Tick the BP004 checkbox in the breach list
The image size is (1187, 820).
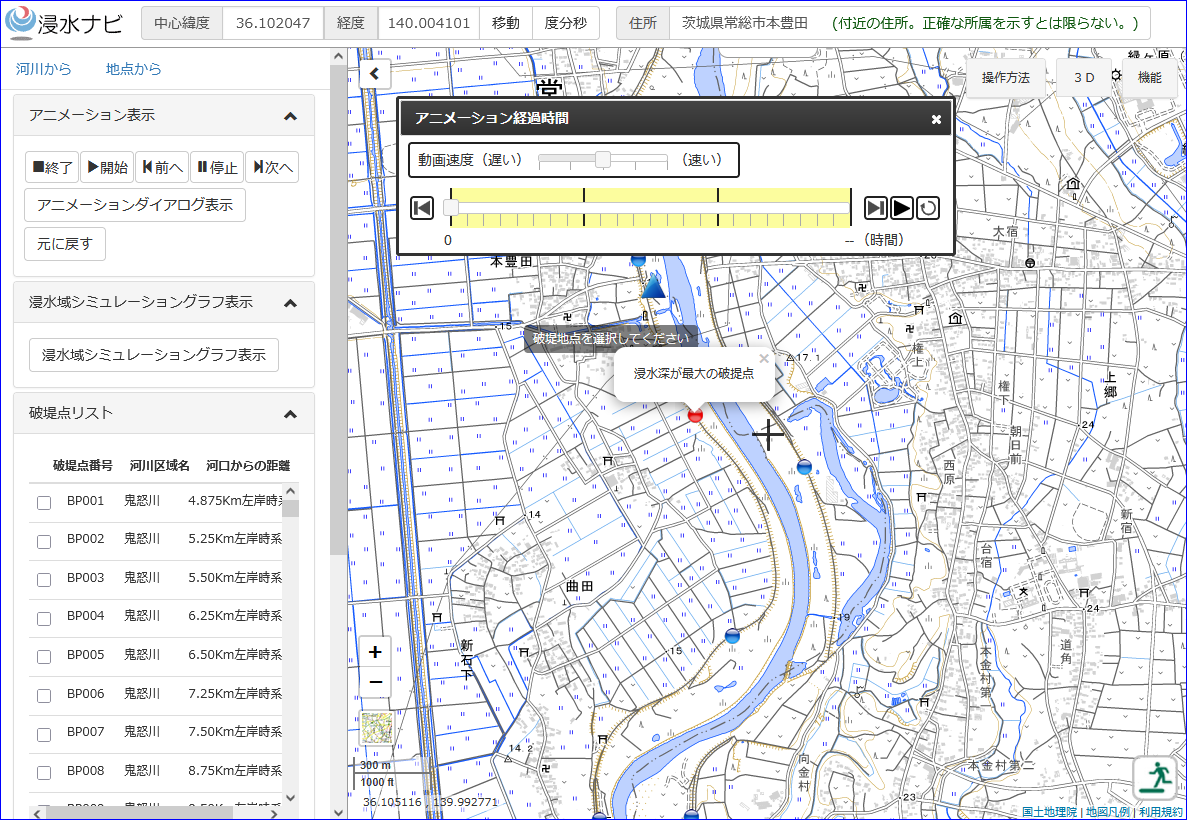point(44,618)
